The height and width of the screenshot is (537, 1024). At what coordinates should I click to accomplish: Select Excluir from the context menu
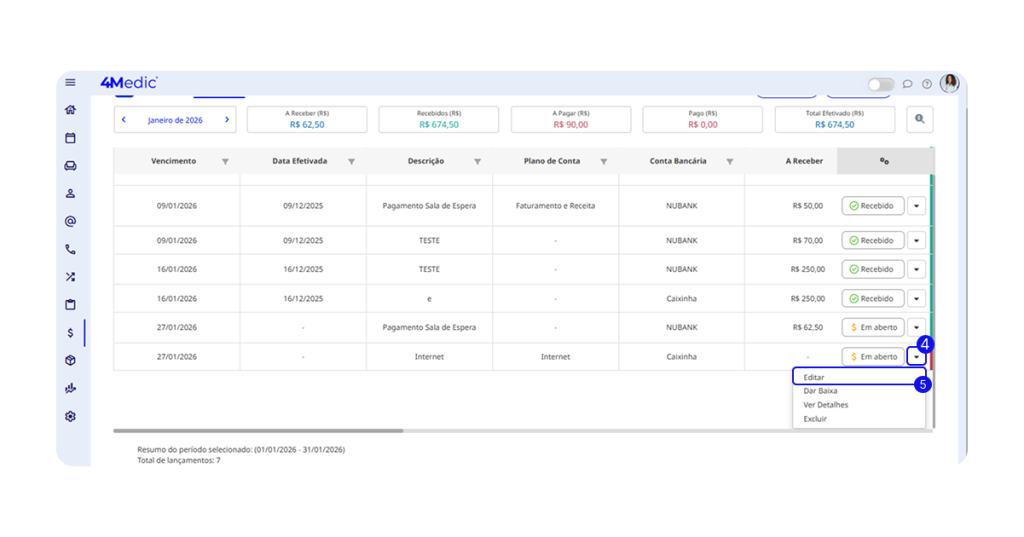point(815,419)
